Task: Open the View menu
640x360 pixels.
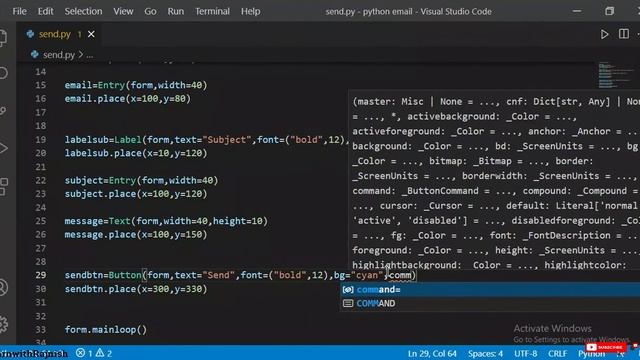Action: [123, 11]
